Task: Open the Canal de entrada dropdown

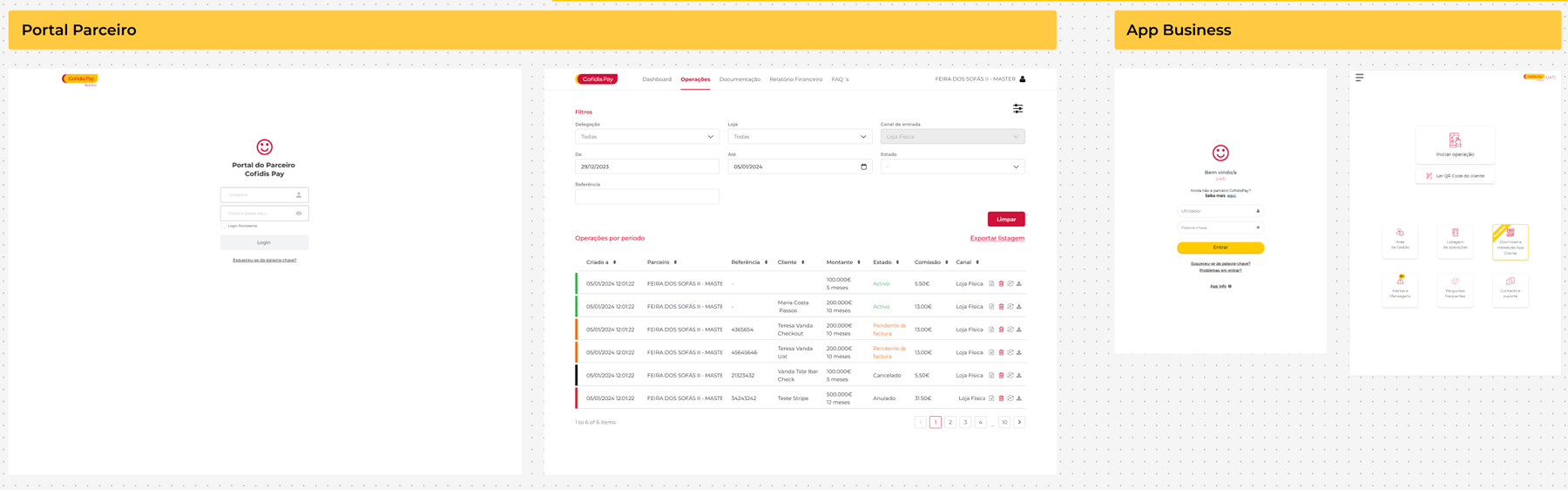Action: 952,137
